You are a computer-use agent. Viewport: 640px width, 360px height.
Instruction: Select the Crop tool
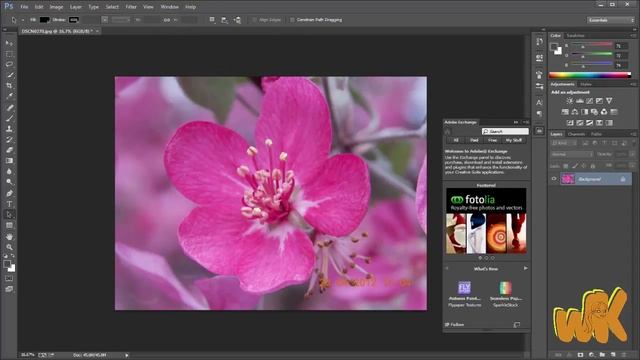coord(9,86)
